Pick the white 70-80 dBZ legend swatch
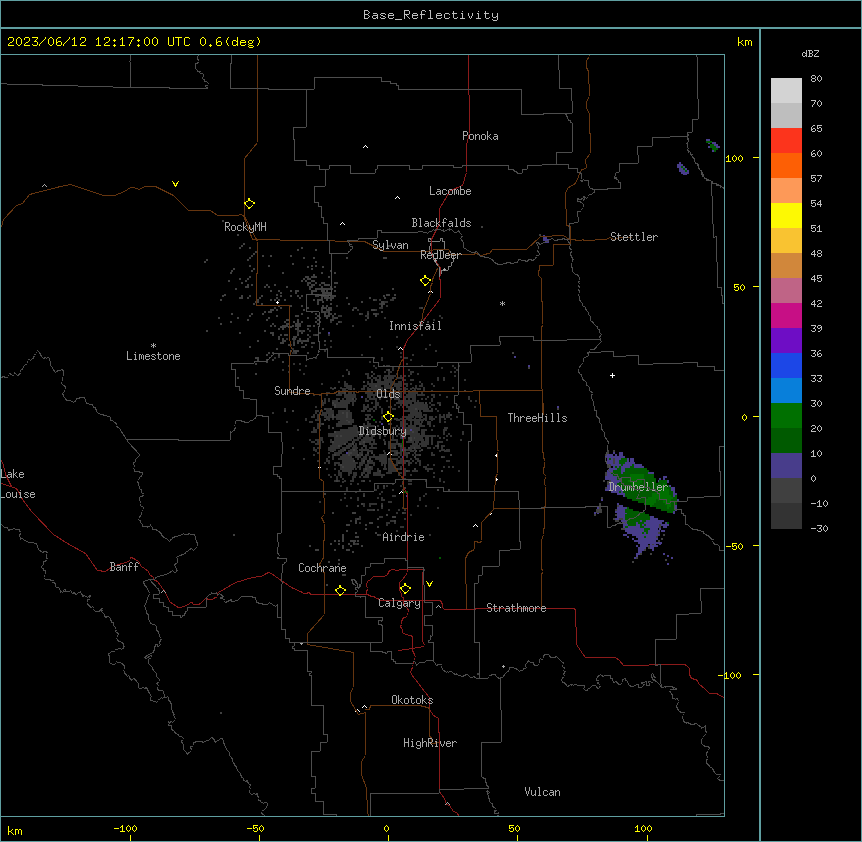Image resolution: width=862 pixels, height=842 pixels. pyautogui.click(x=786, y=91)
